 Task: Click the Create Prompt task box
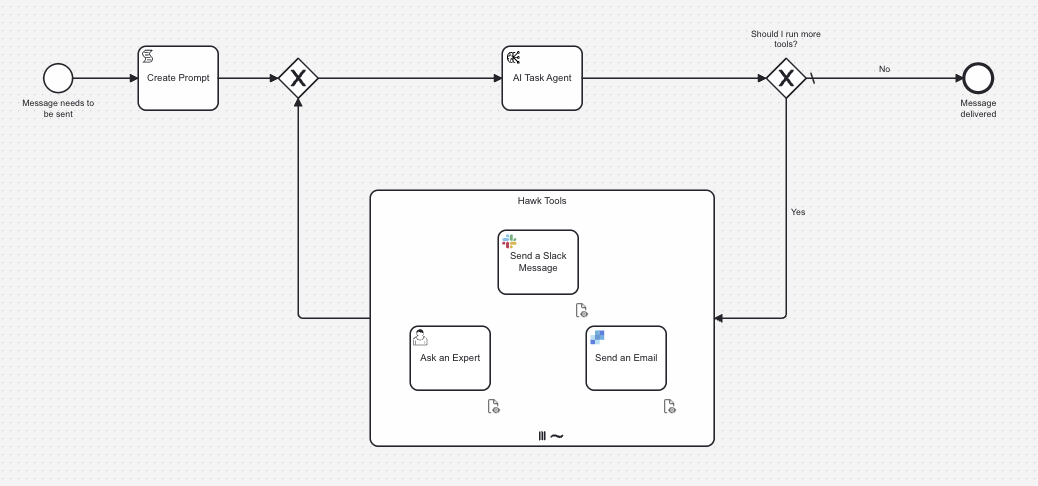pos(178,78)
